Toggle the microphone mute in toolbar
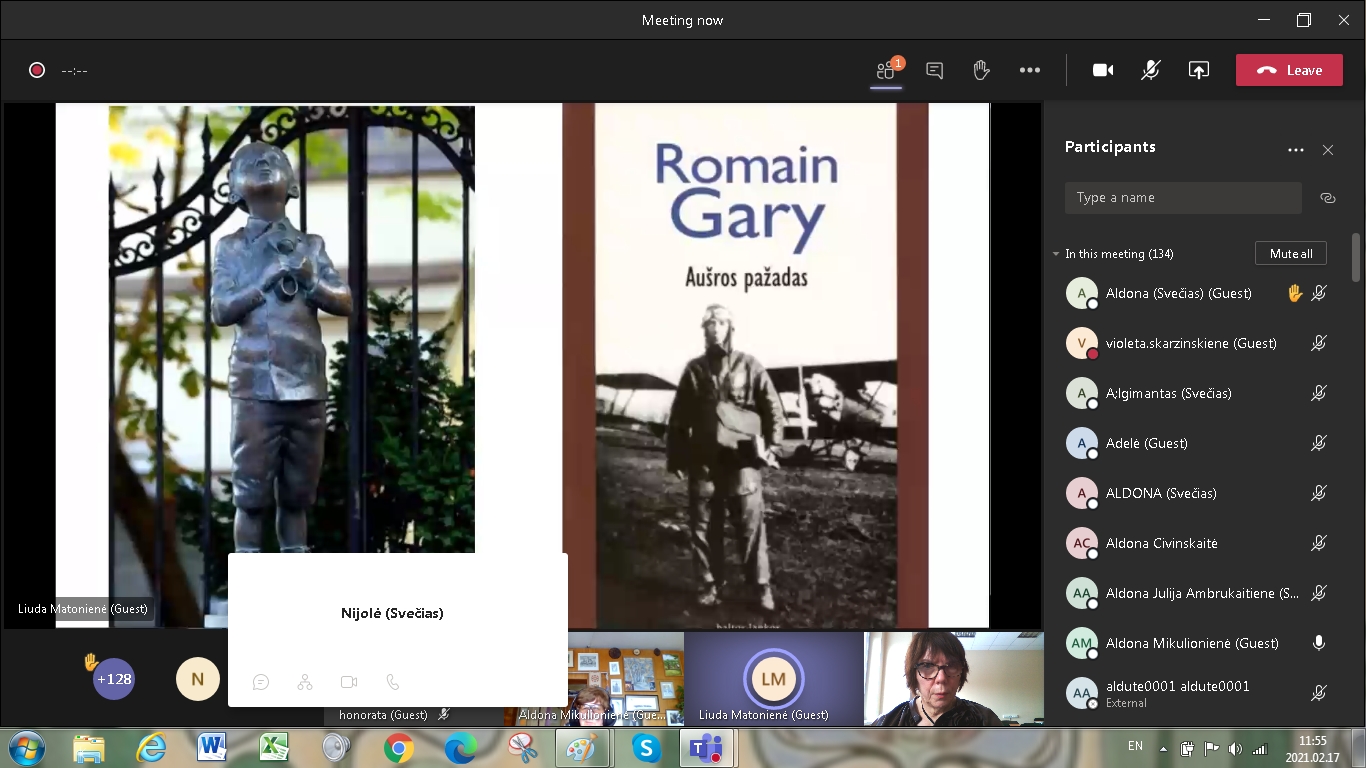Screen dimensions: 1366x768 pyautogui.click(x=1151, y=70)
